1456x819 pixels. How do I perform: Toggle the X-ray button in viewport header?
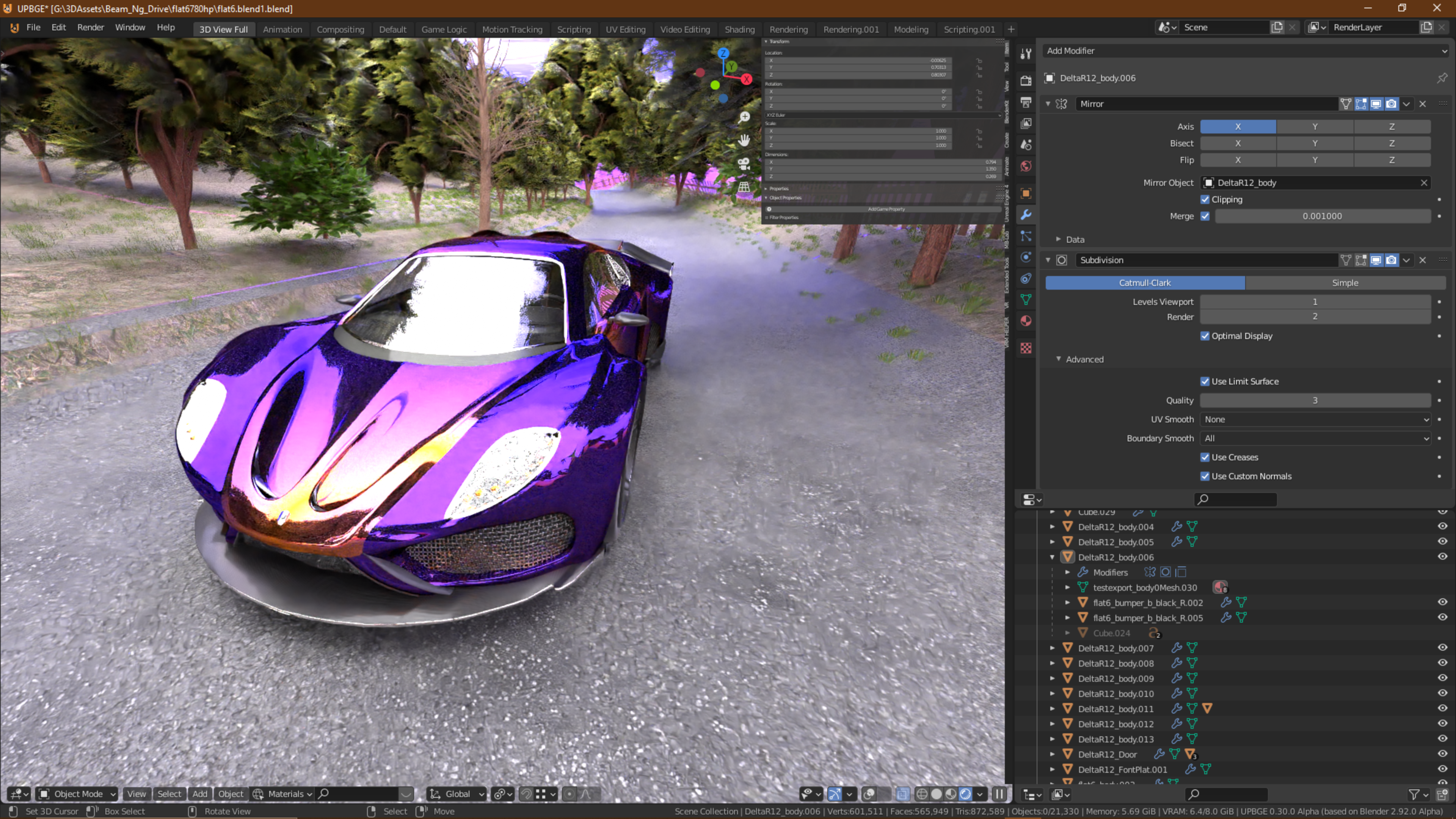click(x=903, y=794)
